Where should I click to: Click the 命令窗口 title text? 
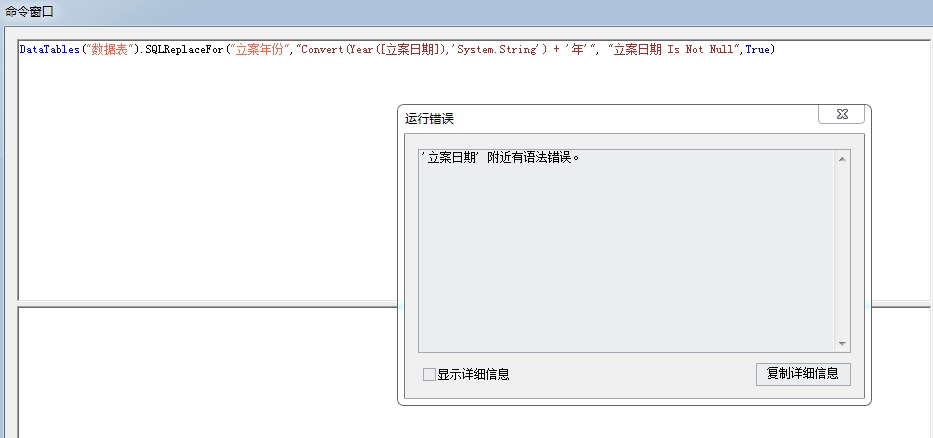tap(29, 11)
